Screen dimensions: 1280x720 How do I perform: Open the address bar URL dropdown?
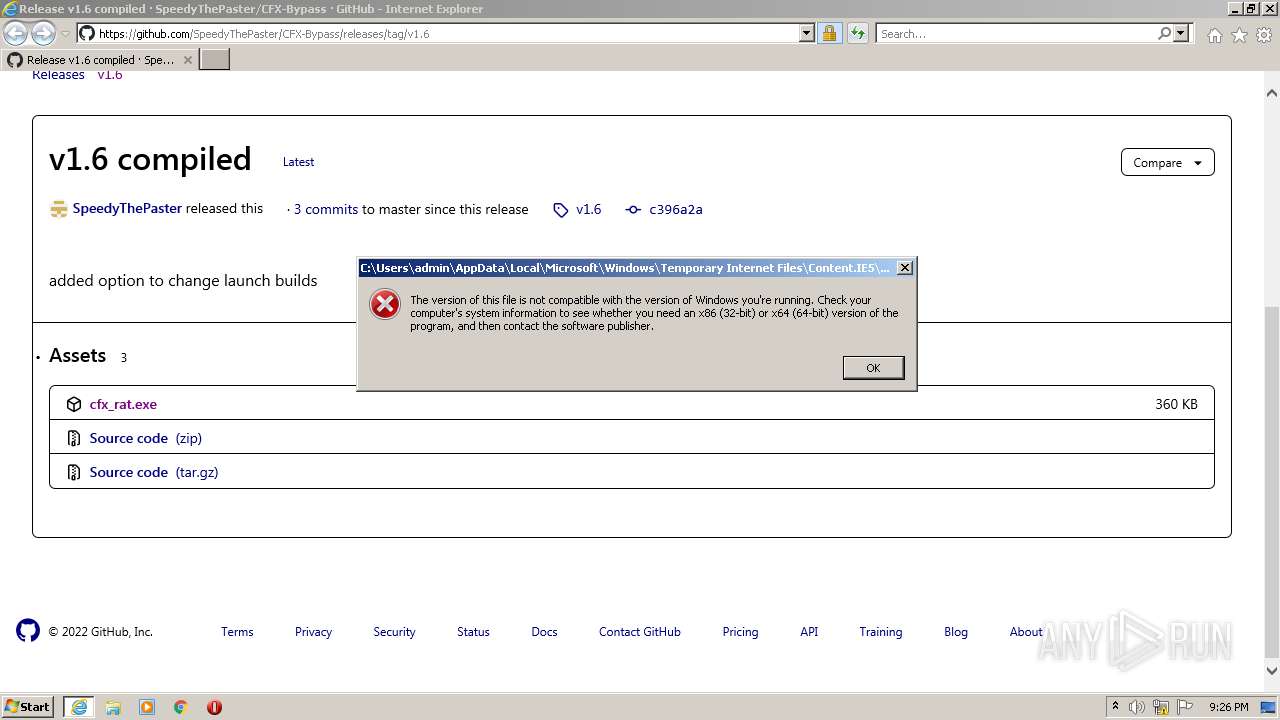(x=807, y=33)
